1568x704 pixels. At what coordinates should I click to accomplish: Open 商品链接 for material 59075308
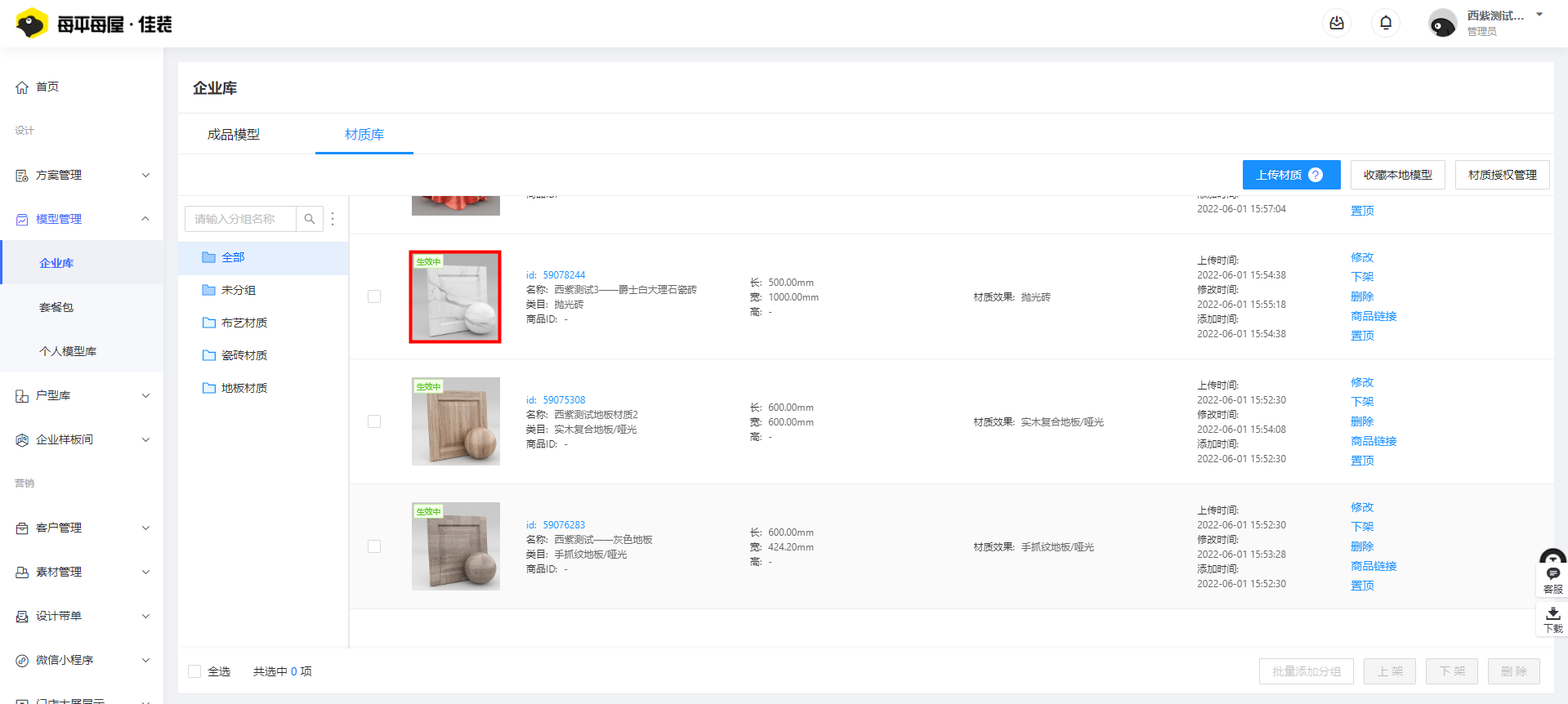(1374, 441)
